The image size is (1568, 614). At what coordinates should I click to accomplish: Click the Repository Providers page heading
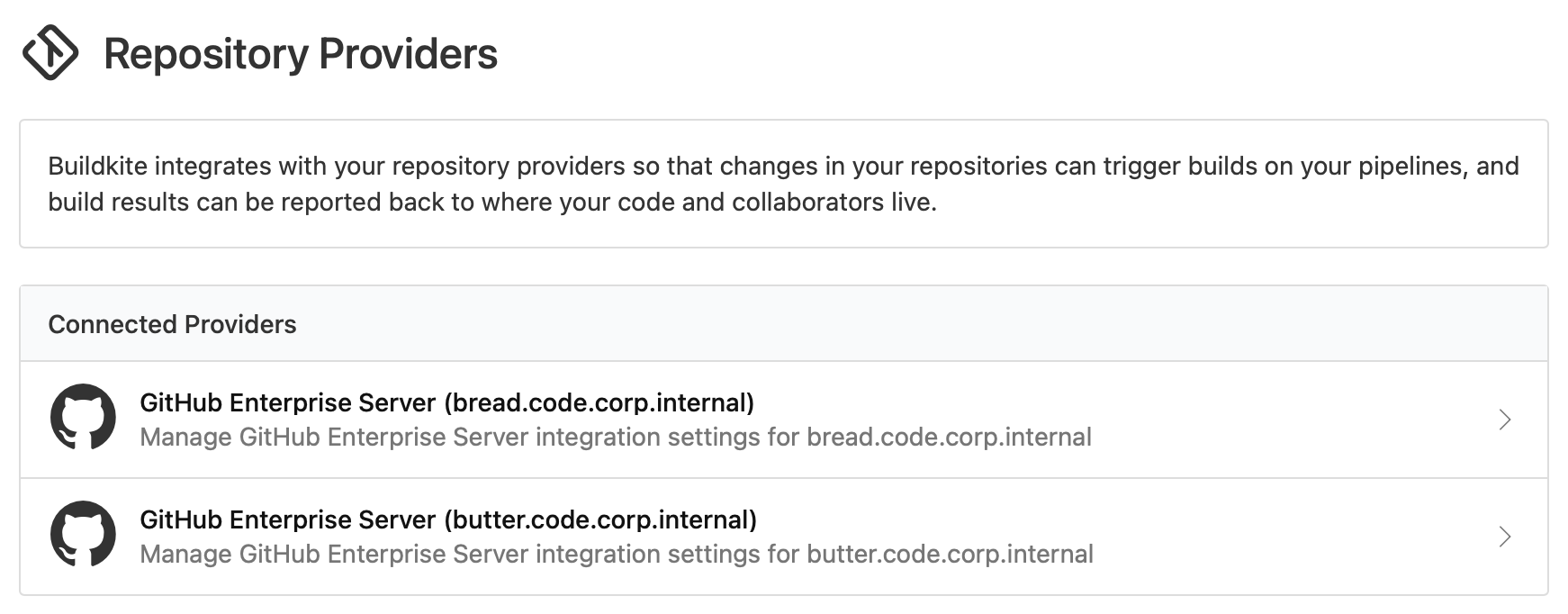301,54
